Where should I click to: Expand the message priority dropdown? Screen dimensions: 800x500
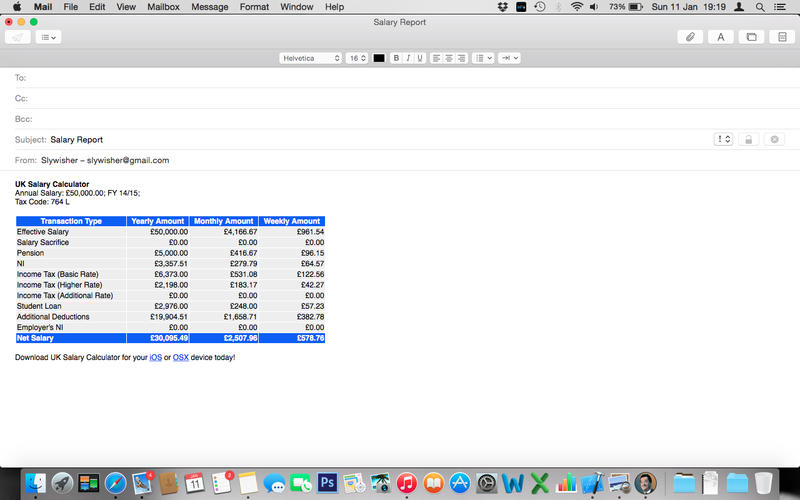point(724,139)
